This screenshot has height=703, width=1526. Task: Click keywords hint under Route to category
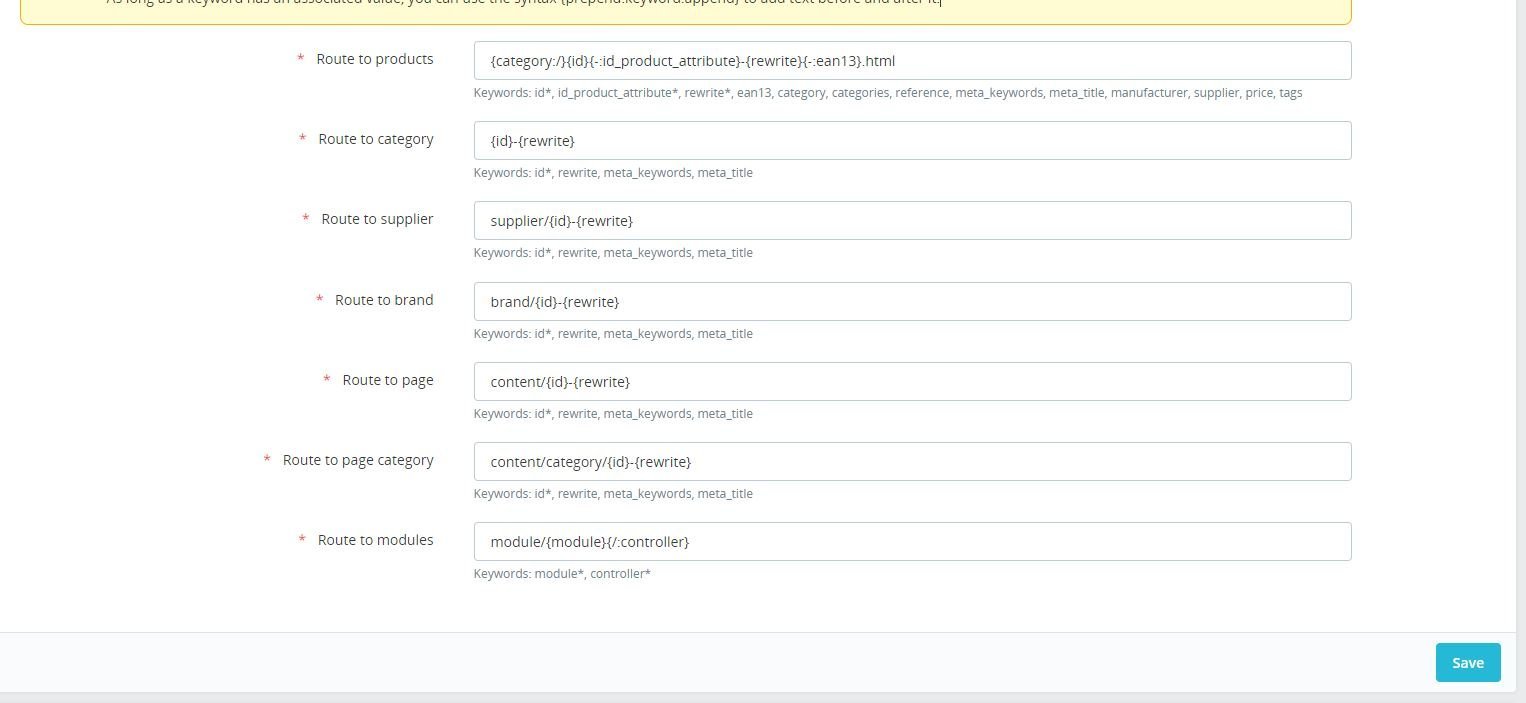[613, 173]
